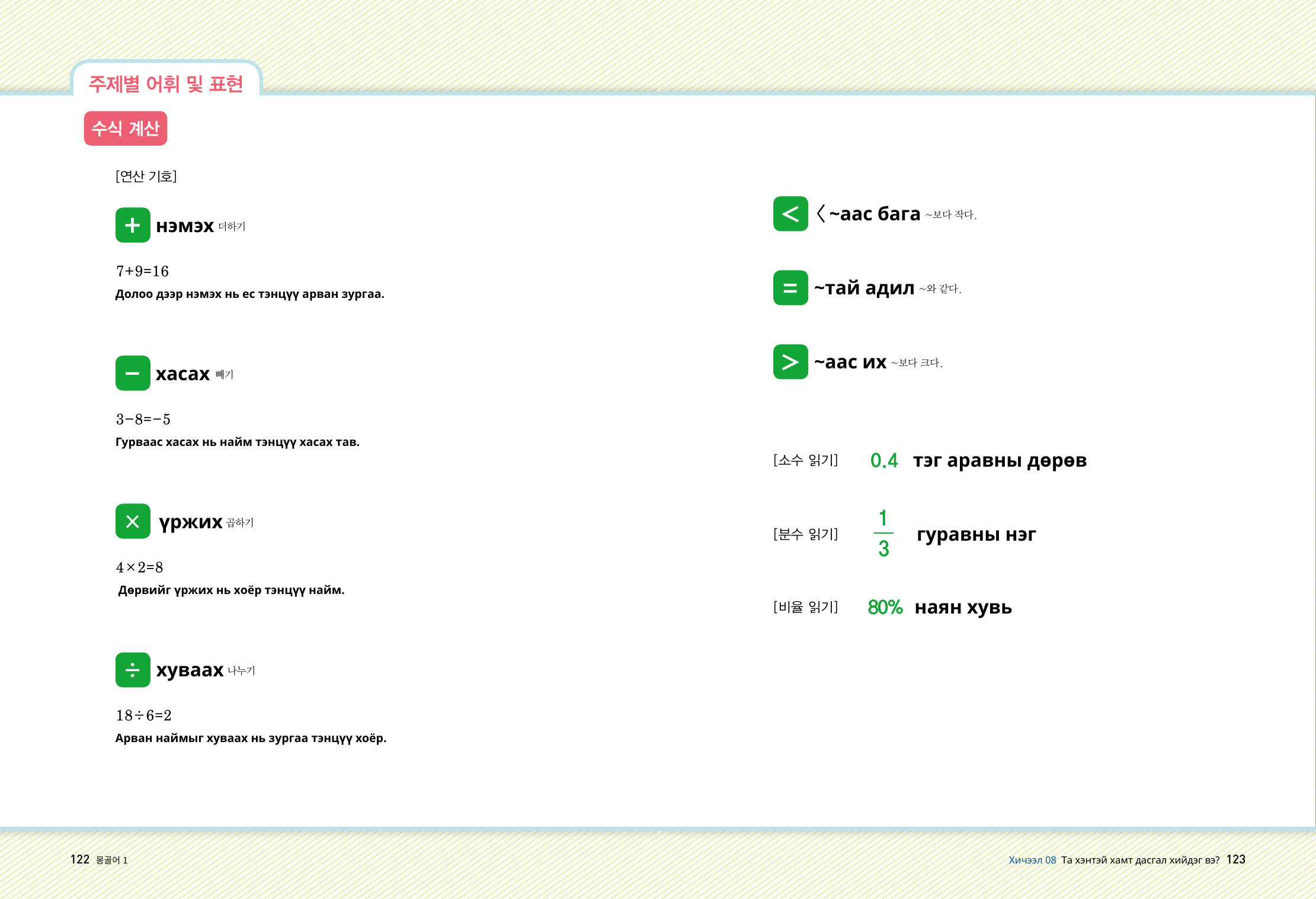Click the green less-than symbol icon

pos(790,214)
